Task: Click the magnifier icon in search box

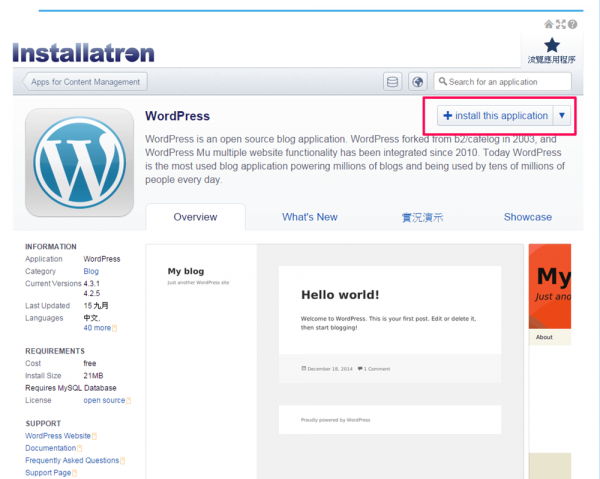Action: (443, 81)
